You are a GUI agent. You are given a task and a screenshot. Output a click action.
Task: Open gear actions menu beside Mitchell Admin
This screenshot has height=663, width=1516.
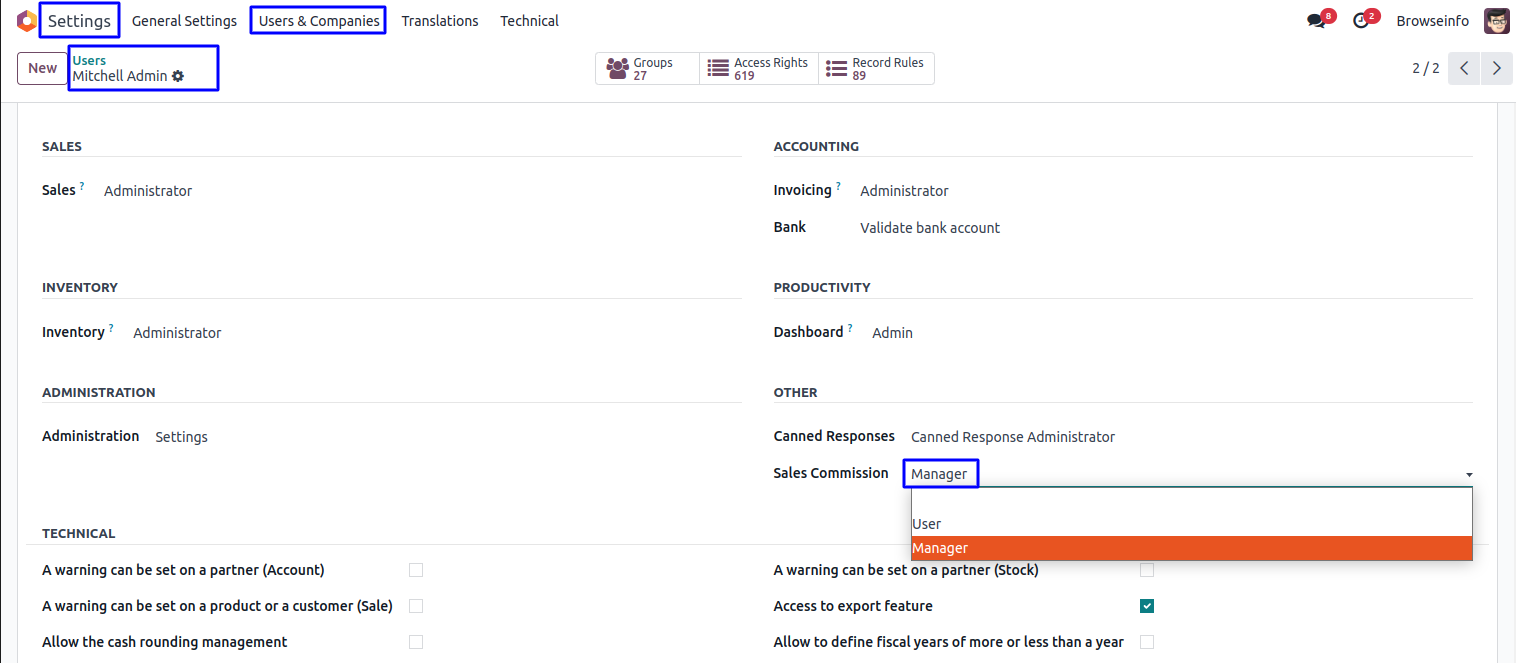(x=178, y=76)
